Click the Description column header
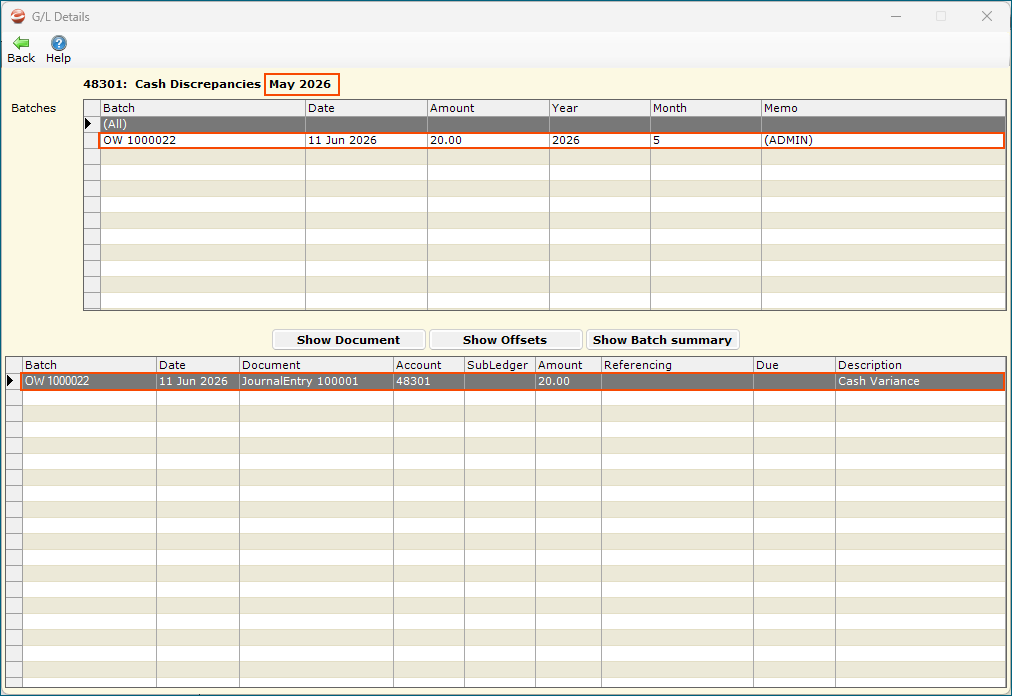 (x=920, y=365)
